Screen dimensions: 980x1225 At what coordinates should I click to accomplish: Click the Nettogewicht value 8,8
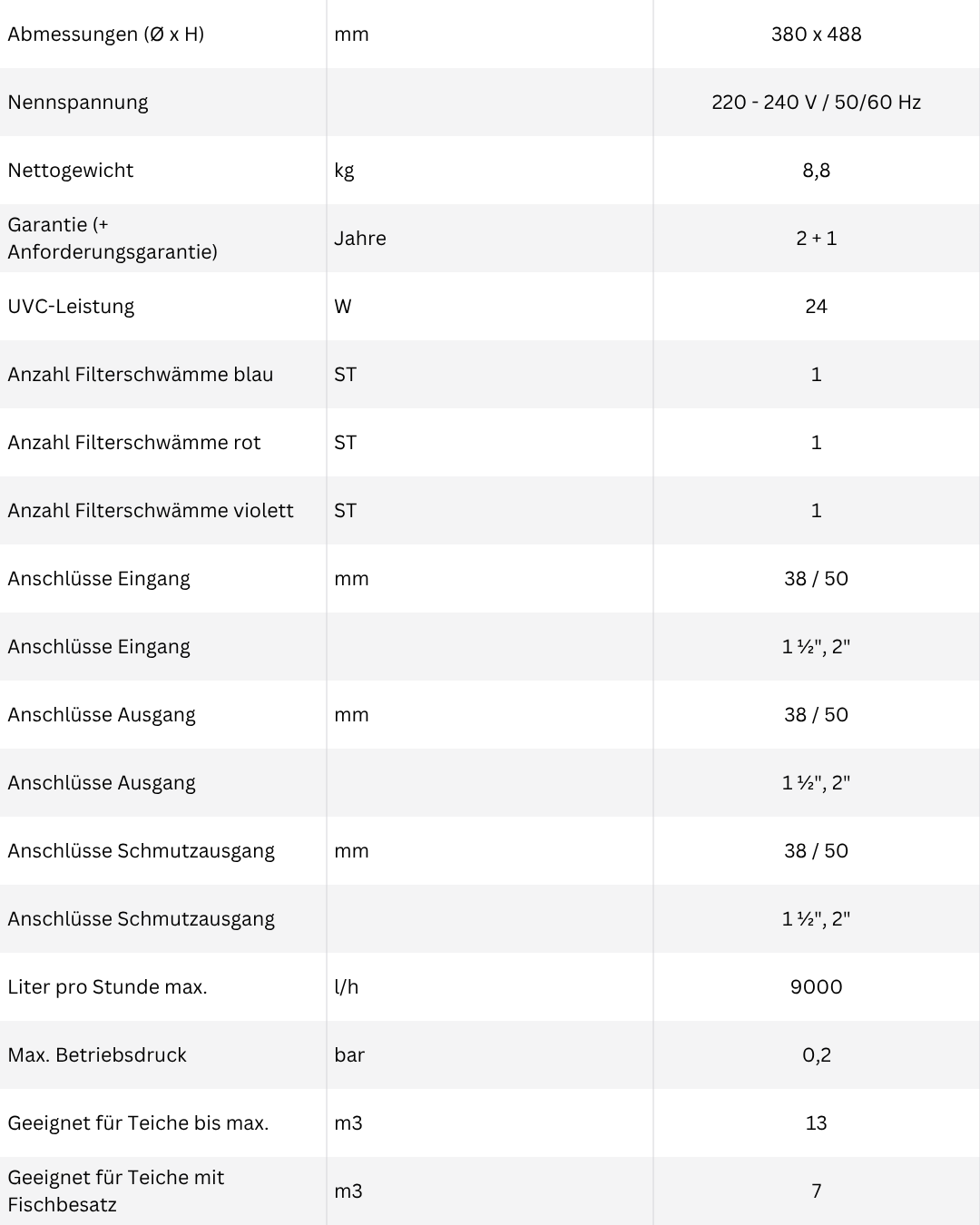click(816, 171)
